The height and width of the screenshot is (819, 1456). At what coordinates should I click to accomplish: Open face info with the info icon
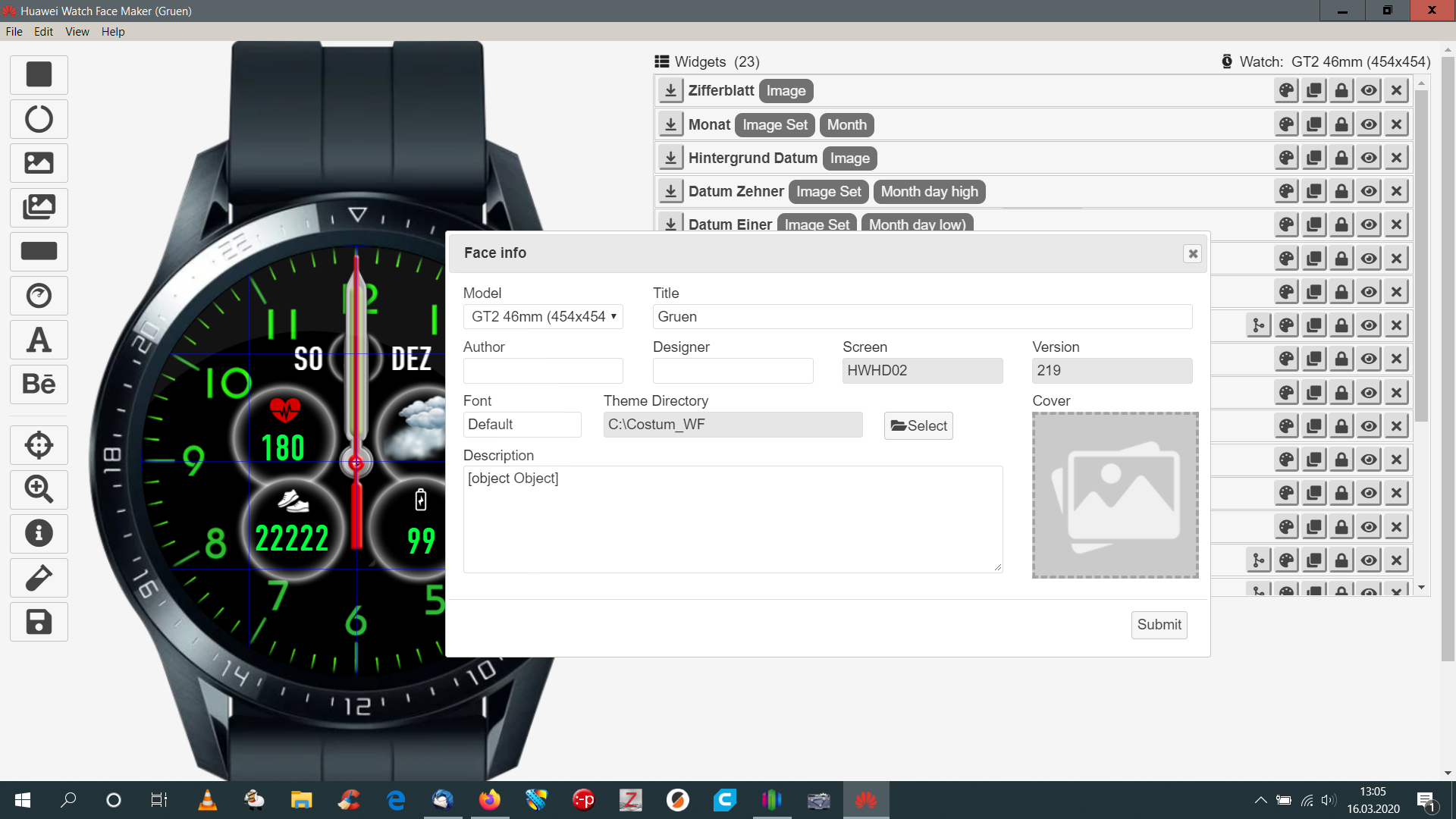(39, 533)
